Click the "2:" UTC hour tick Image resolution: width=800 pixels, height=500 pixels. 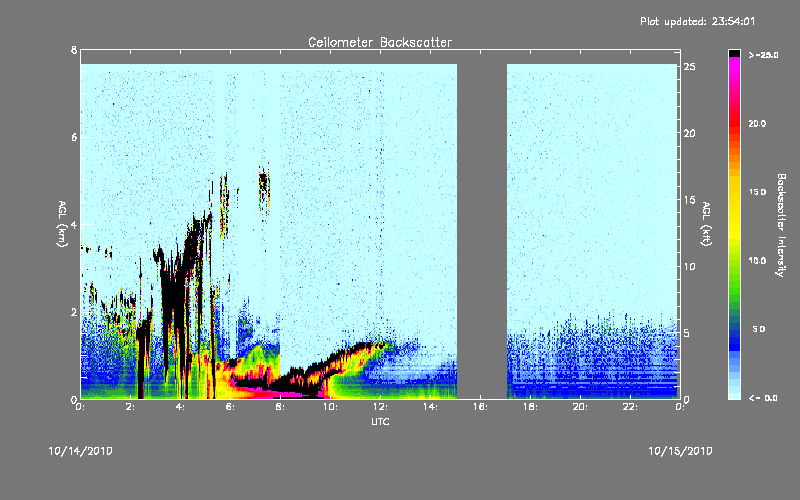(x=131, y=407)
